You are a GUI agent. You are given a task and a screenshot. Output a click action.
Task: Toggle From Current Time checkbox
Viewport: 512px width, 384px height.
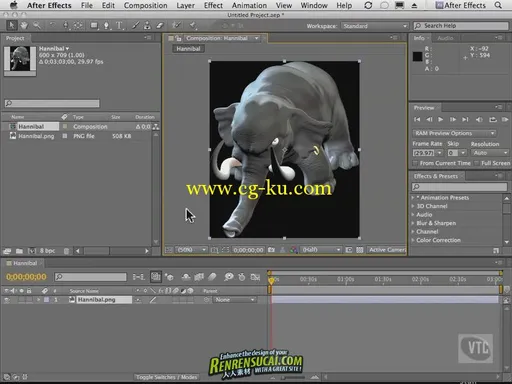(x=415, y=163)
